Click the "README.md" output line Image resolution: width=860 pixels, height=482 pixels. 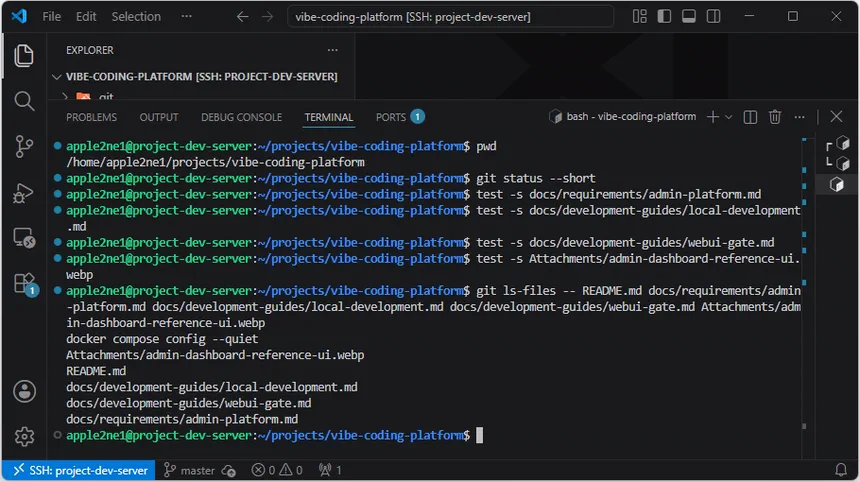pos(96,371)
